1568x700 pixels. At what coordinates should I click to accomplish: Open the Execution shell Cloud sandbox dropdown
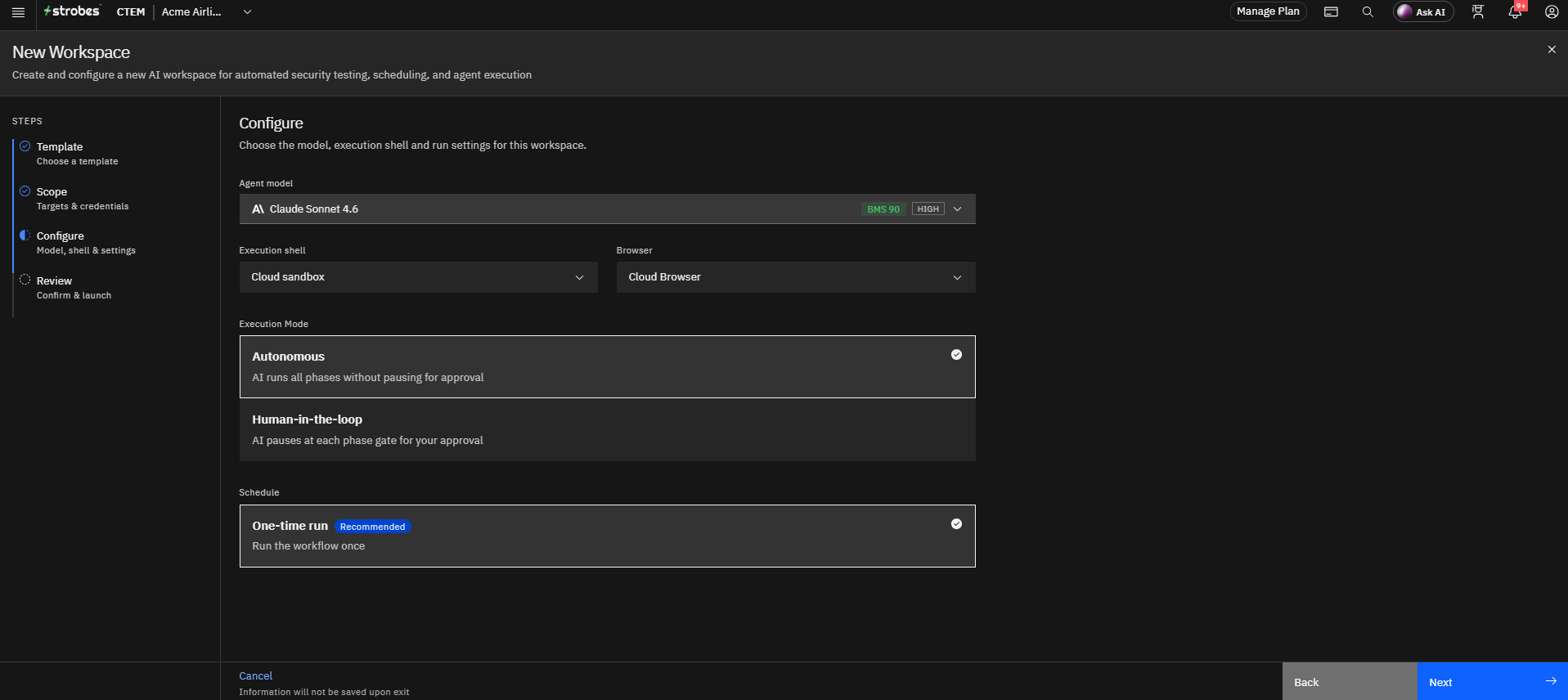tap(419, 277)
